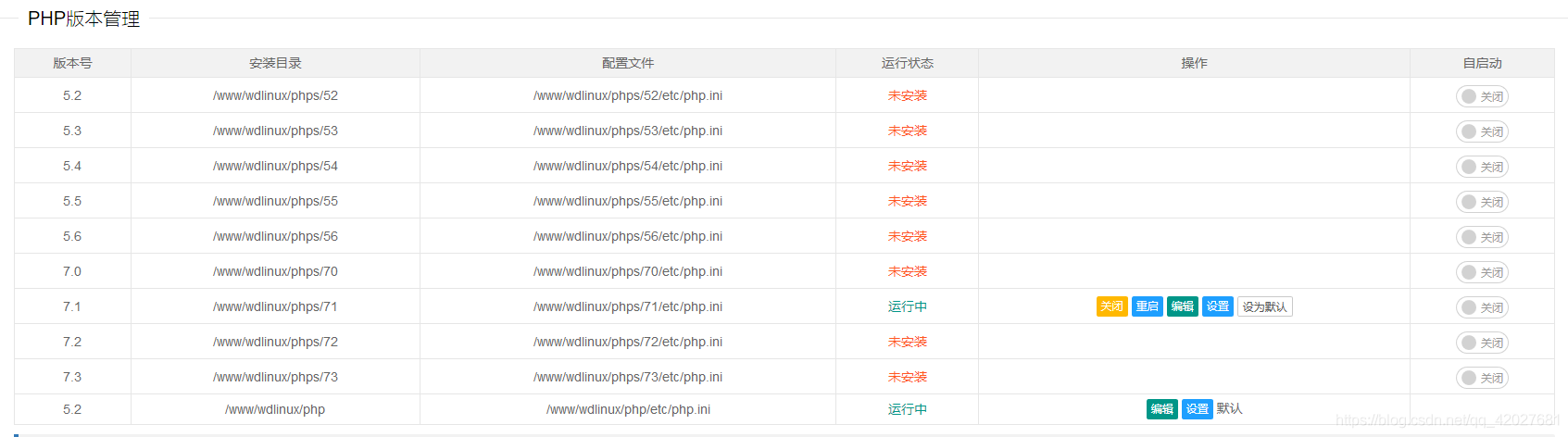This screenshot has height=437, width=1568.
Task: Click the 默认 label in the last row
Action: click(x=1229, y=408)
